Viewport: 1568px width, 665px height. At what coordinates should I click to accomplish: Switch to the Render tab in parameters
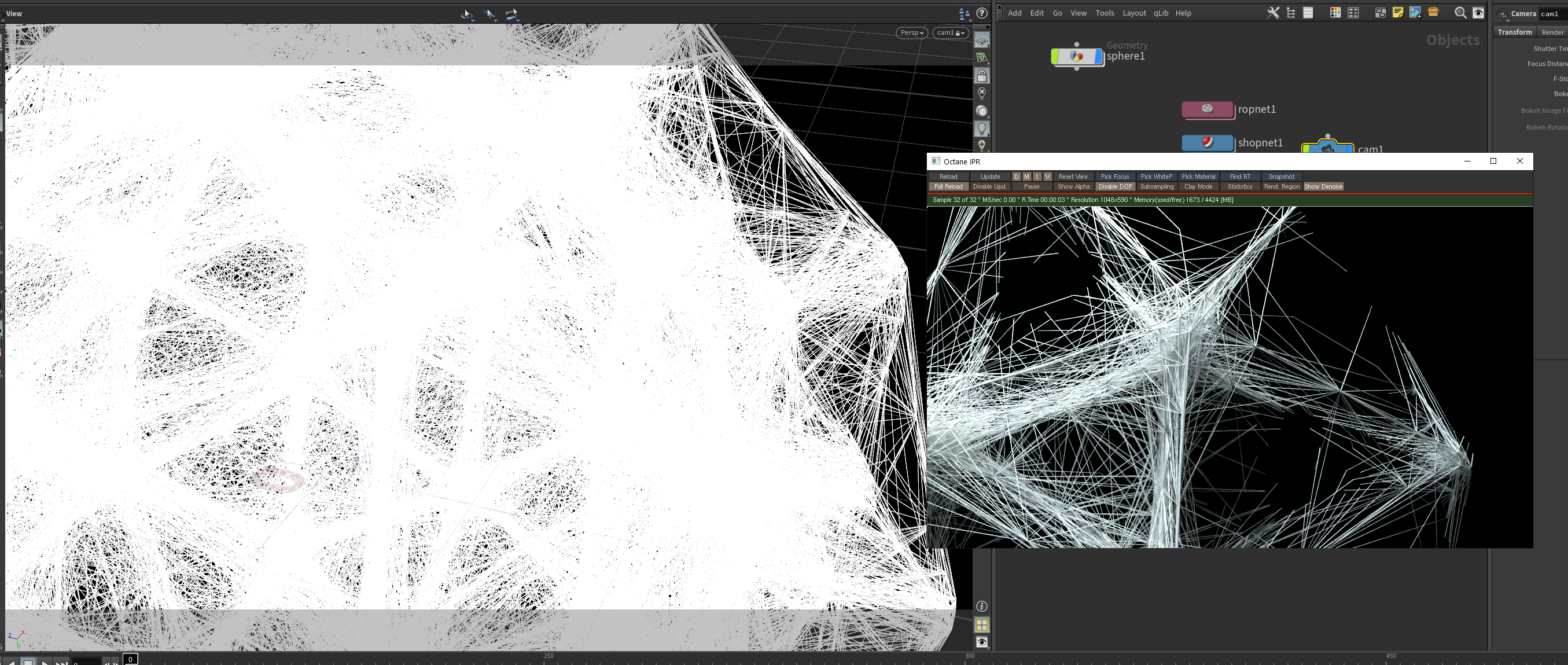(x=1552, y=32)
